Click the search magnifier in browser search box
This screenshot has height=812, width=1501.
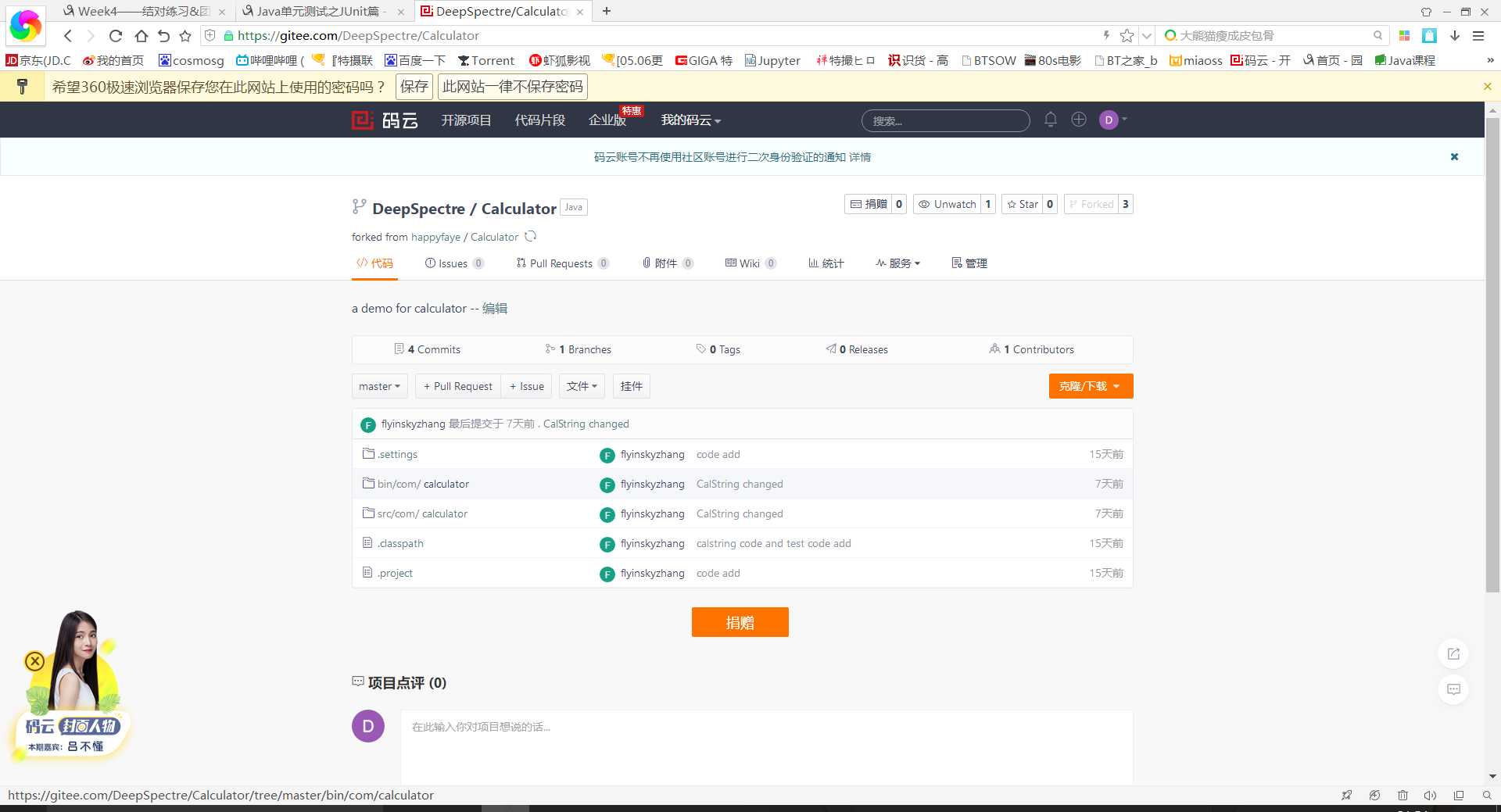1377,35
